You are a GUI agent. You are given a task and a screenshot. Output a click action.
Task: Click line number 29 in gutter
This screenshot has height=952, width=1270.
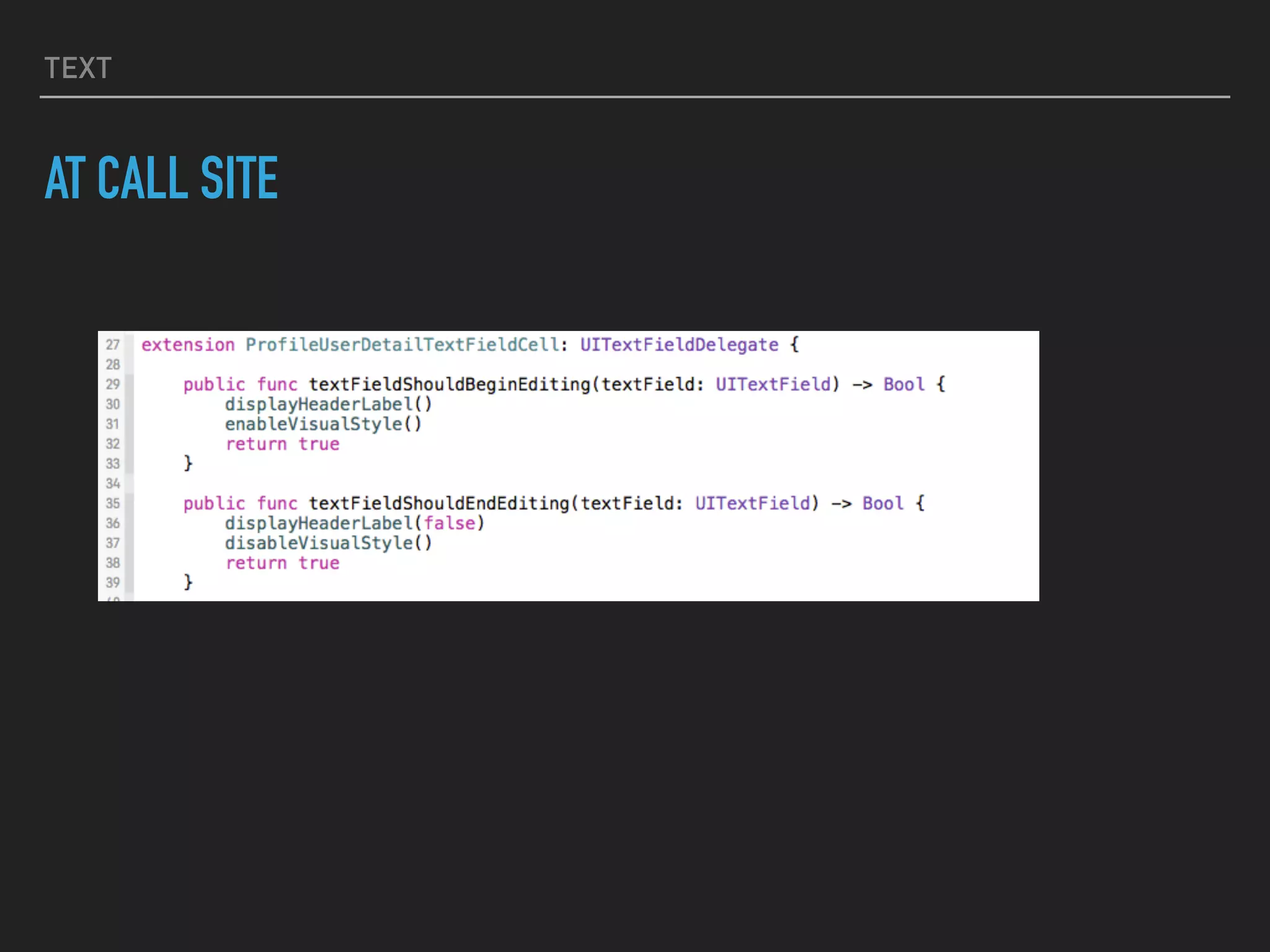[112, 384]
